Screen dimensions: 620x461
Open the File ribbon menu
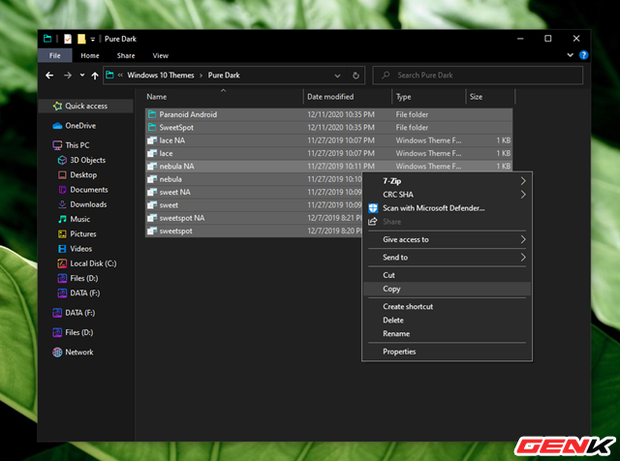pos(55,56)
